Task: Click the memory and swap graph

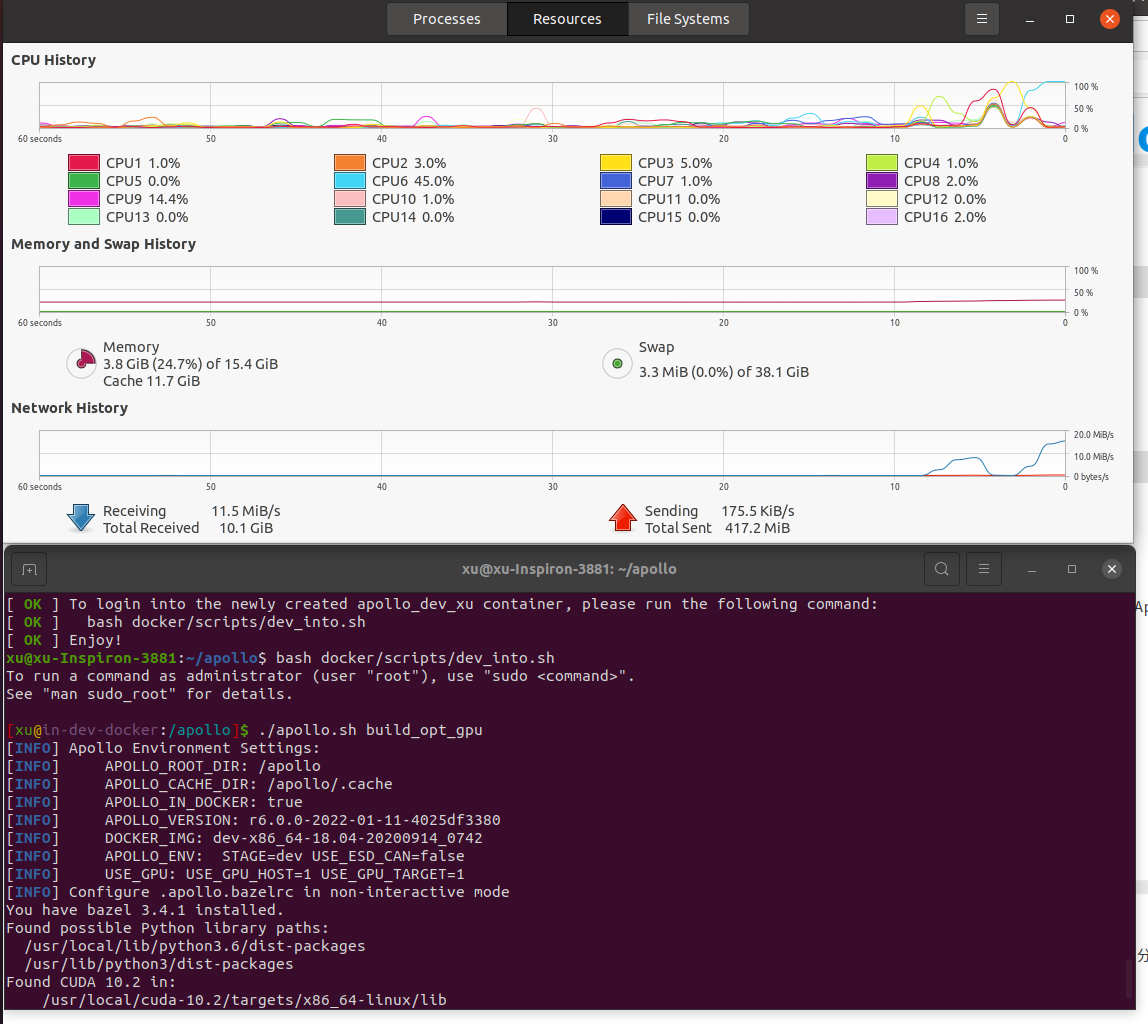Action: (553, 290)
